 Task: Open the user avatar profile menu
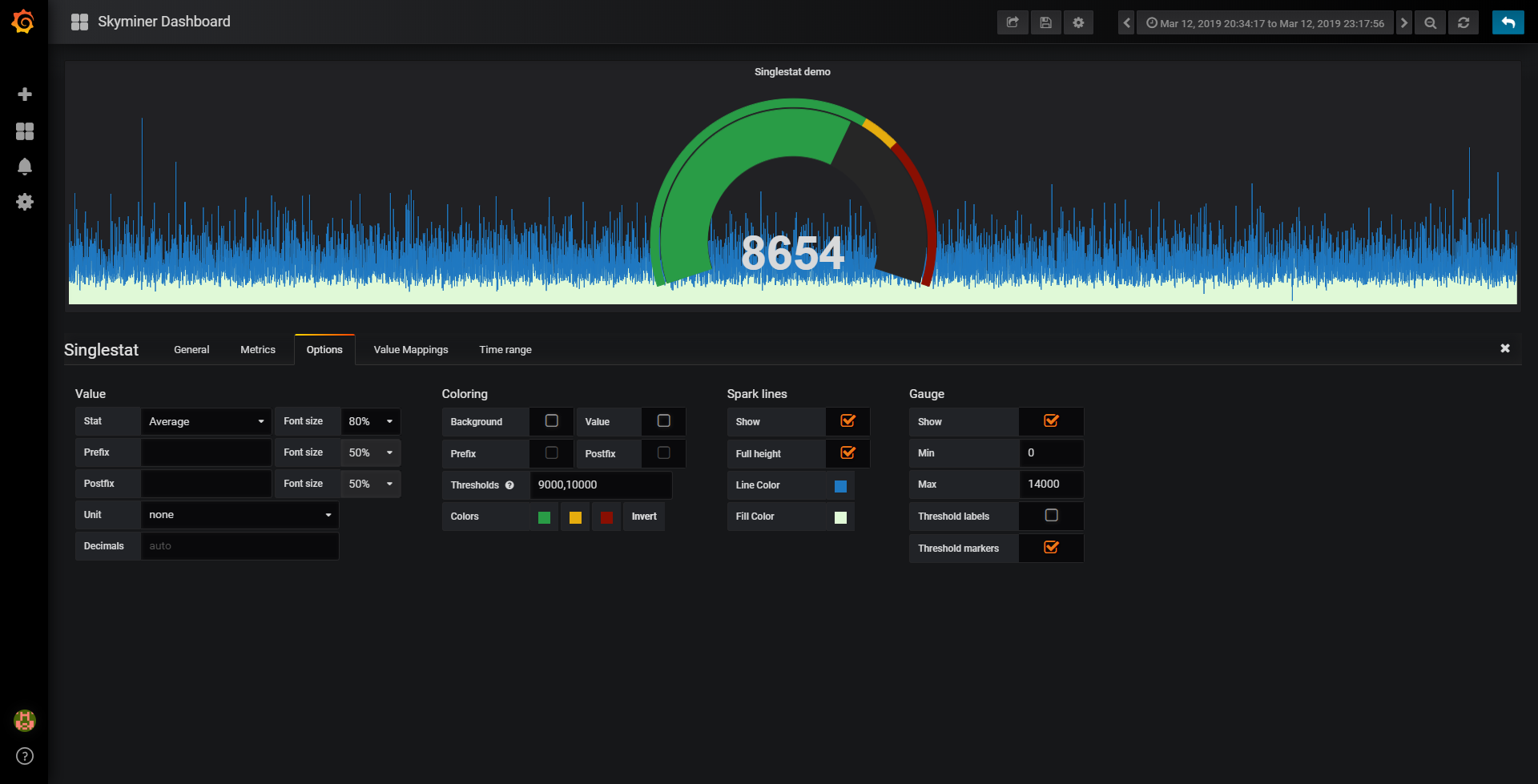pos(25,721)
